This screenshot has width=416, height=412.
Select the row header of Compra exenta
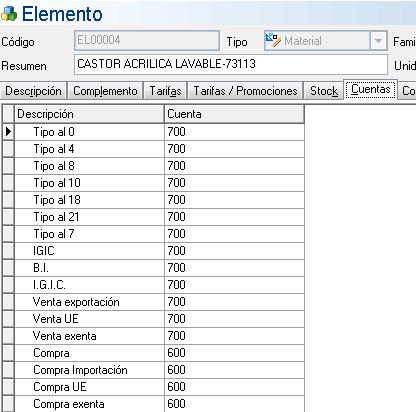(x=8, y=404)
